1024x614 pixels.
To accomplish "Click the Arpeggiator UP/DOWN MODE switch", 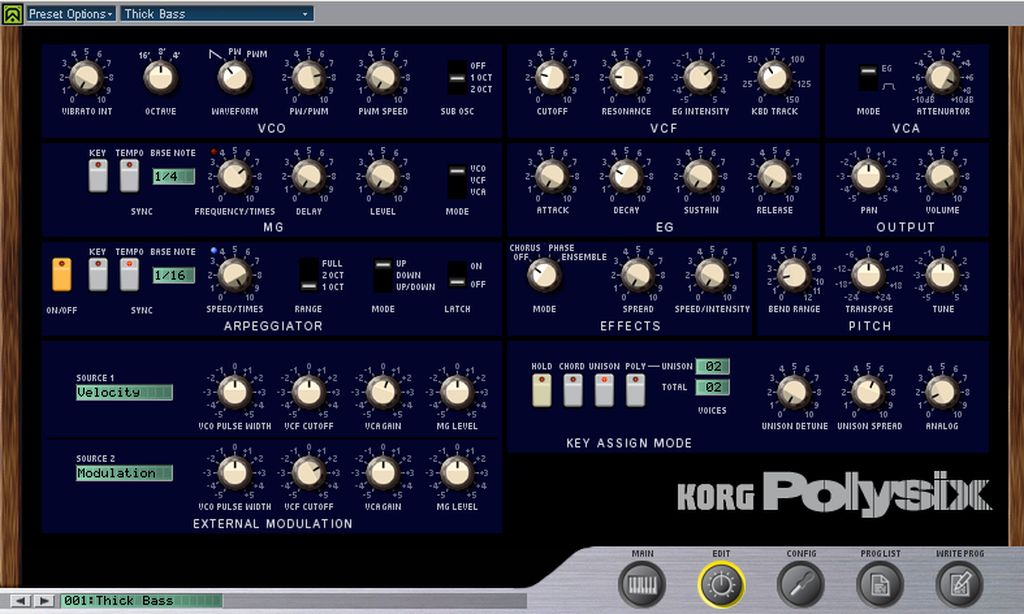I will [x=383, y=275].
